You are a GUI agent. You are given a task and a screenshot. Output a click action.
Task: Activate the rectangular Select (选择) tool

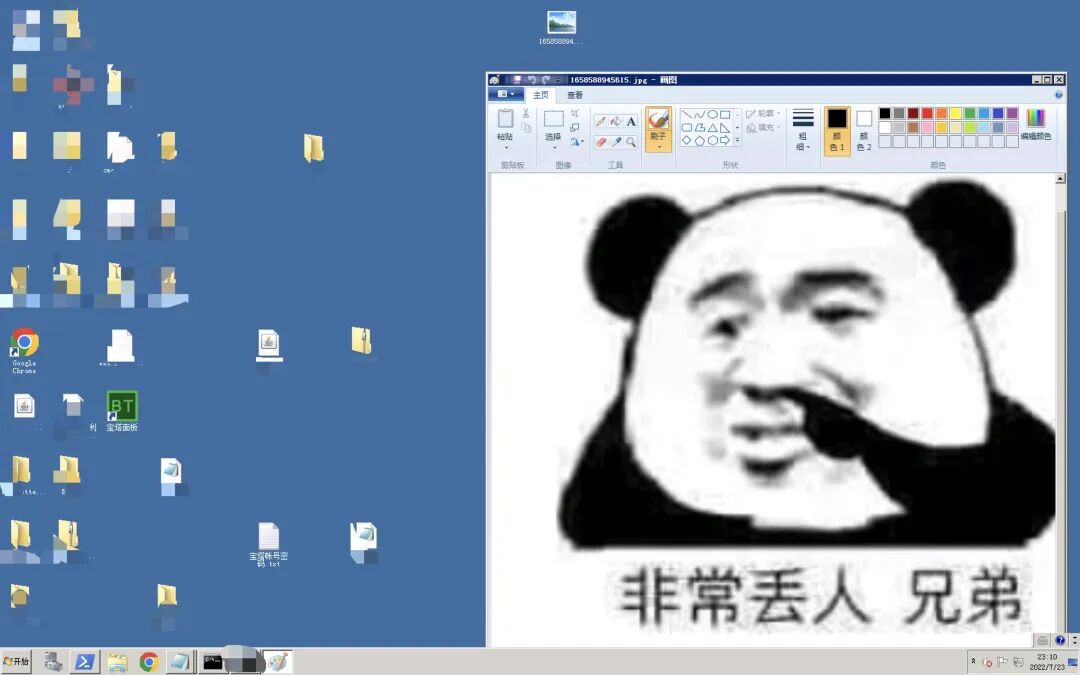pos(554,118)
